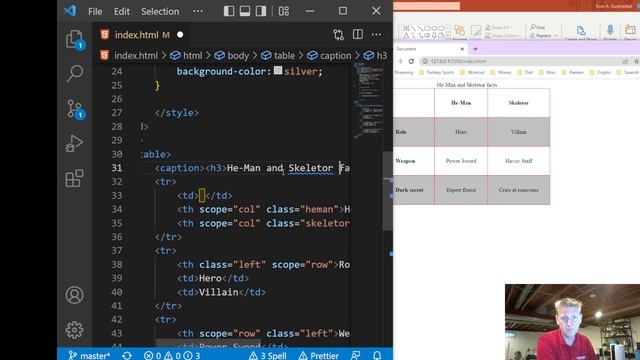Click the 'Power Sword' table cell
Viewport: 640px width, 360px height.
coord(461,161)
